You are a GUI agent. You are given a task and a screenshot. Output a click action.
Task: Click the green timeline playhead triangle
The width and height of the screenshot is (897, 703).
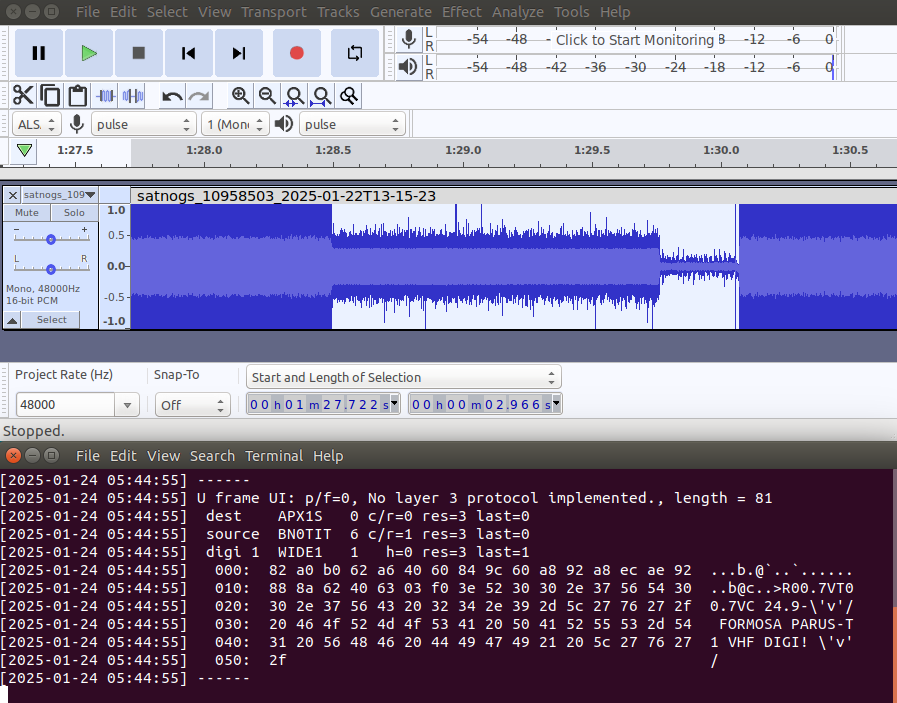[x=24, y=150]
